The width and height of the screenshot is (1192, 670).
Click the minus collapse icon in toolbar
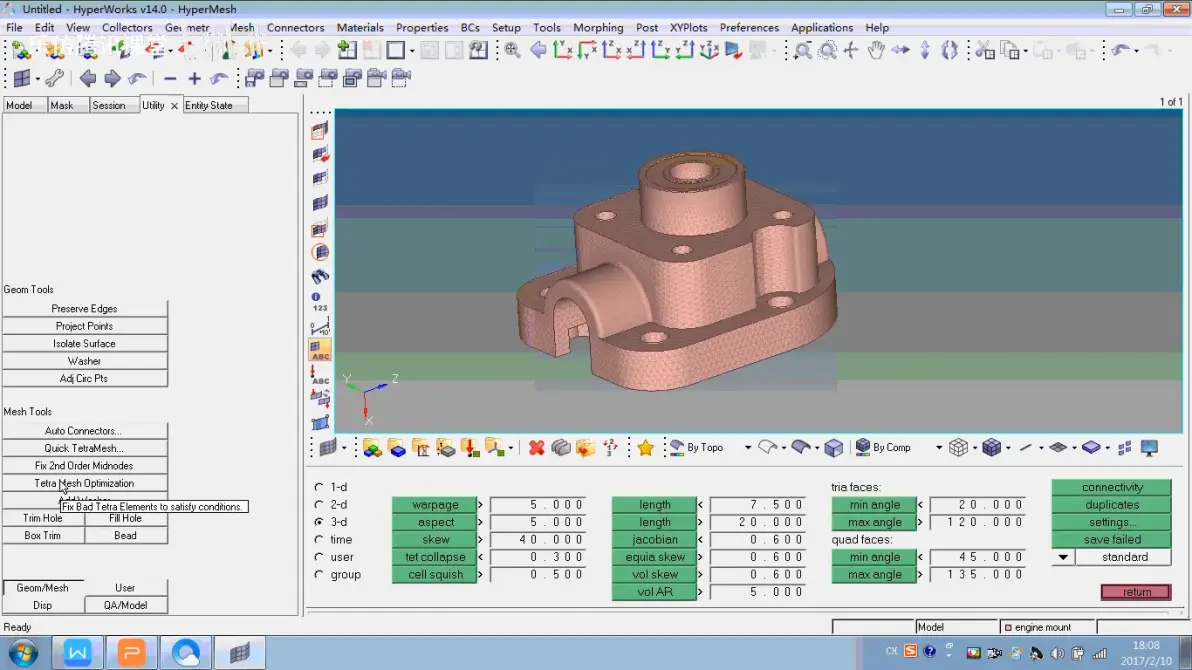(170, 78)
